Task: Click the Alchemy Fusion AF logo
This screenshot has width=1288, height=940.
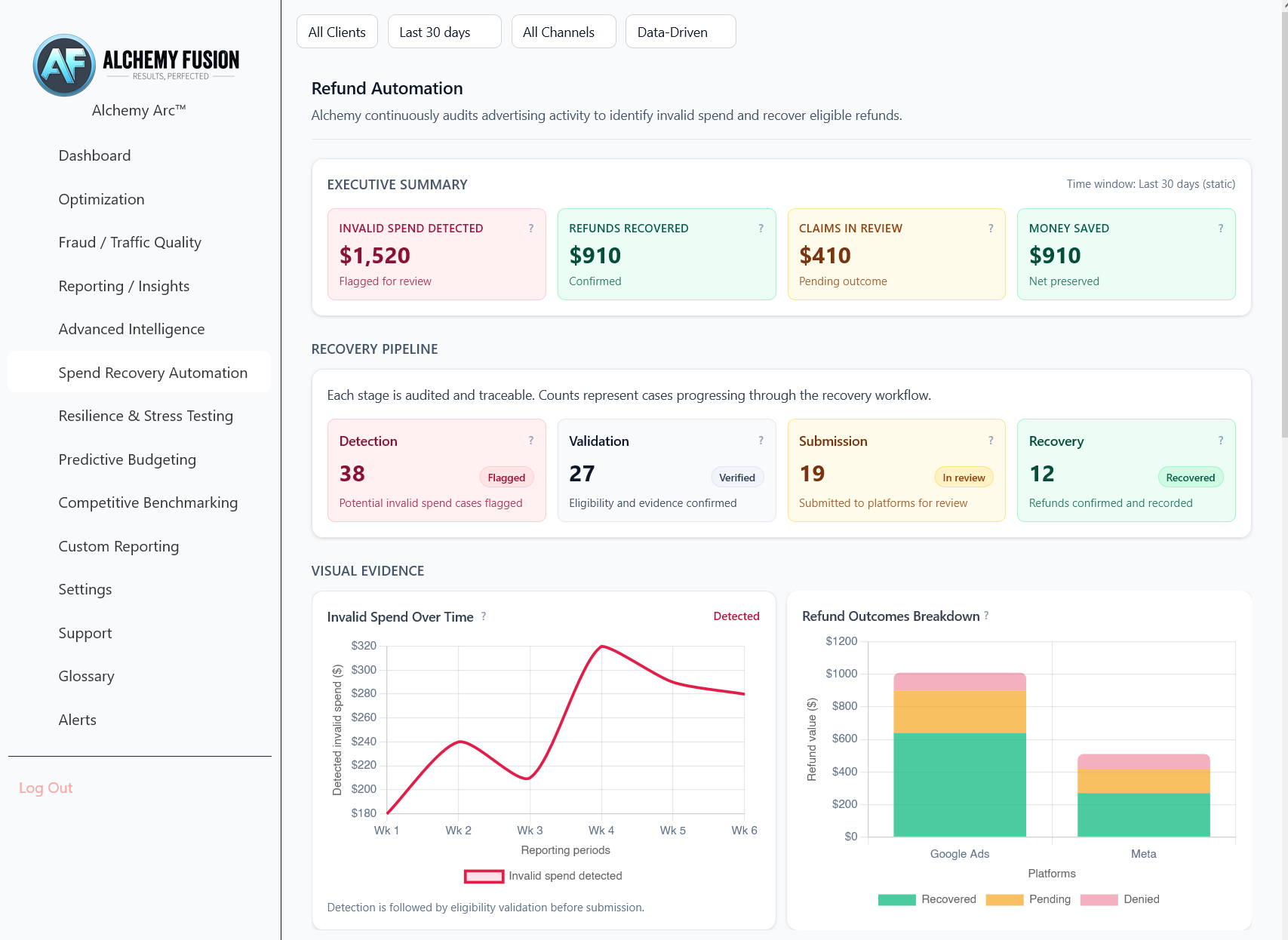Action: coord(64,65)
